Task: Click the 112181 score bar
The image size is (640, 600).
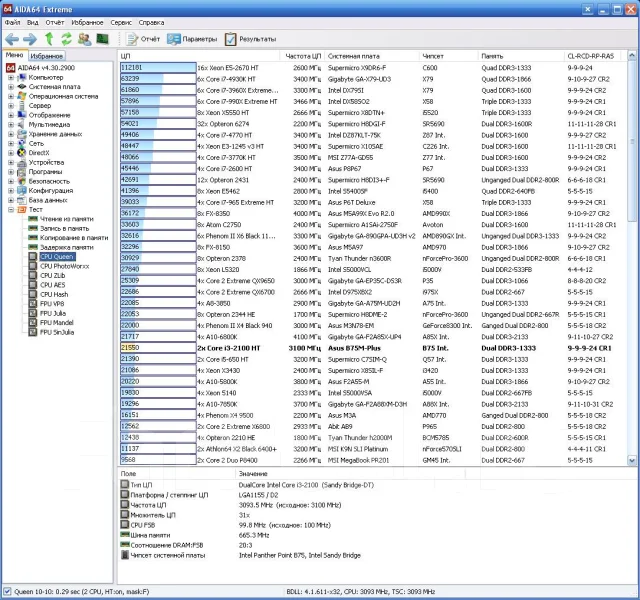Action: (x=158, y=68)
